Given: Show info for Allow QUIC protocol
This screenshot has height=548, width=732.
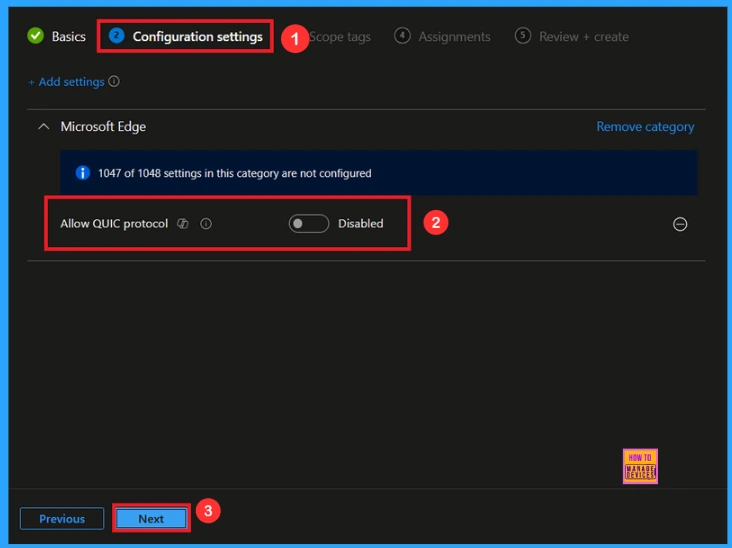Looking at the screenshot, I should (206, 224).
